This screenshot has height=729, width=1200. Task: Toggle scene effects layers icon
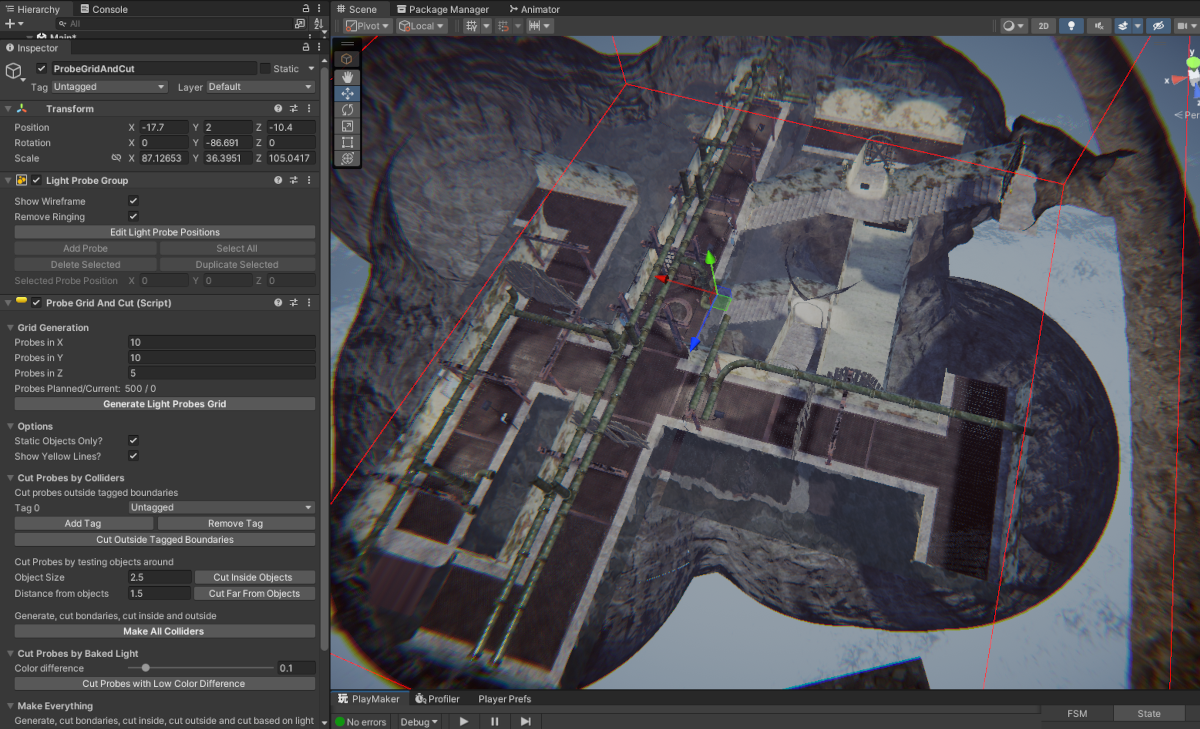click(x=1123, y=26)
